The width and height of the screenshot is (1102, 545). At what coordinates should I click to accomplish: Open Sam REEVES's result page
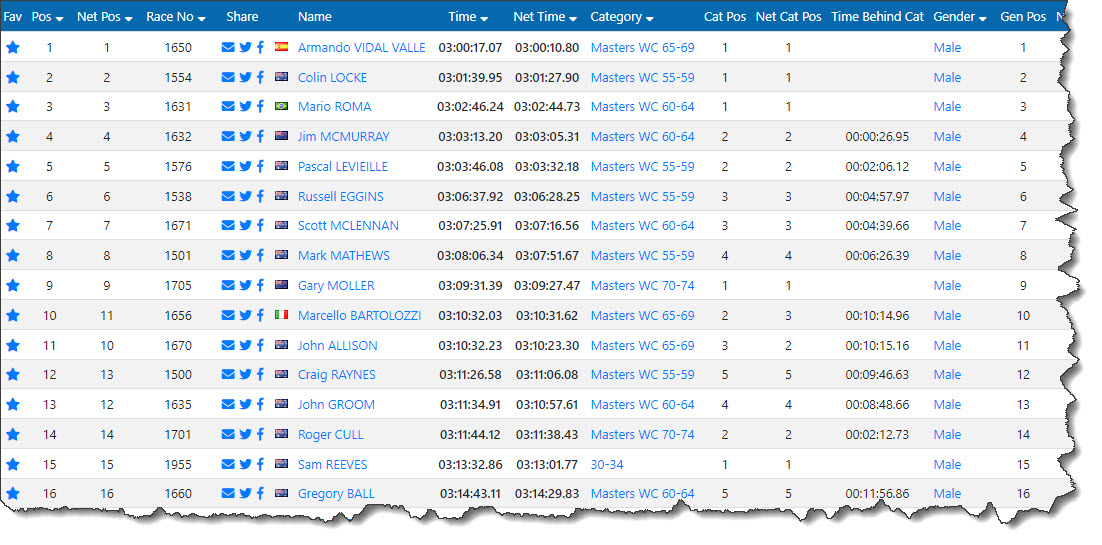(x=332, y=464)
